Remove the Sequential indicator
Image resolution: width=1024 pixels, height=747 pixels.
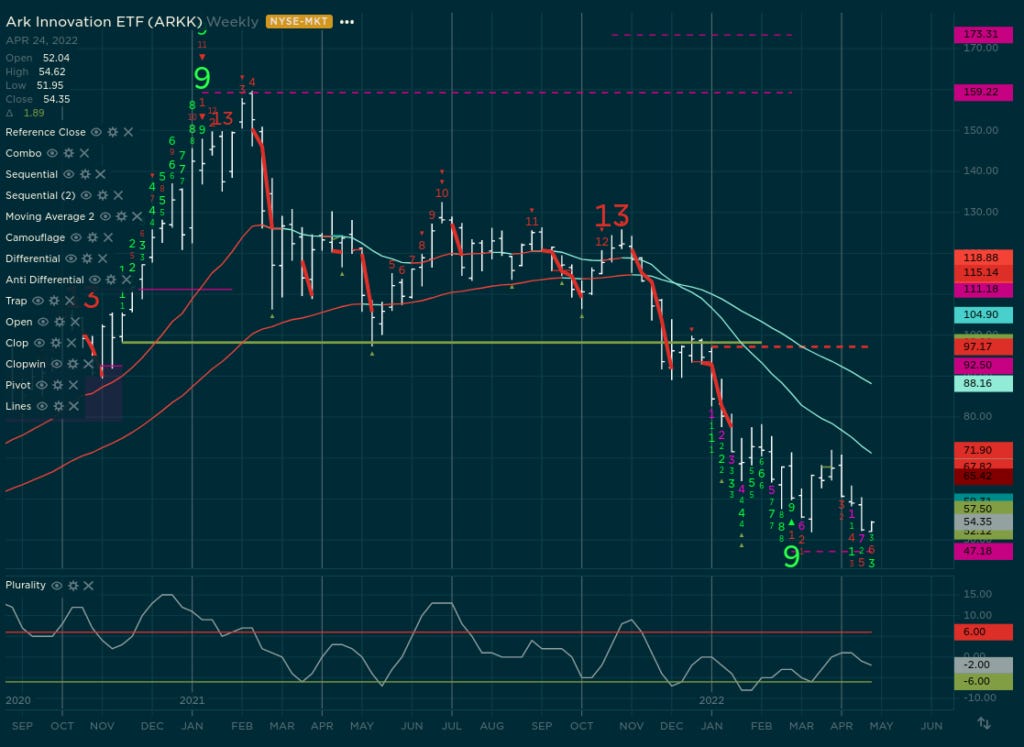tap(101, 174)
